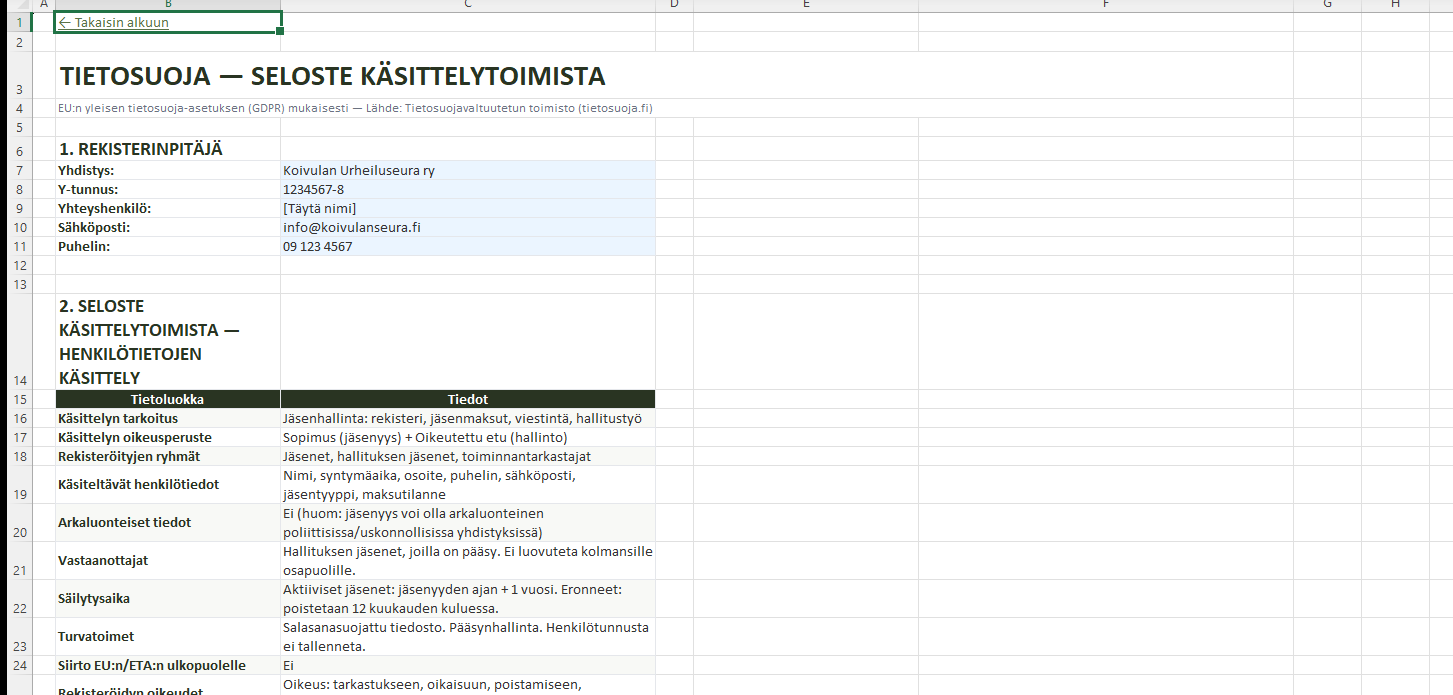This screenshot has height=695, width=1453.
Task: Select the 'Tiedot' table header cell
Action: tap(467, 399)
